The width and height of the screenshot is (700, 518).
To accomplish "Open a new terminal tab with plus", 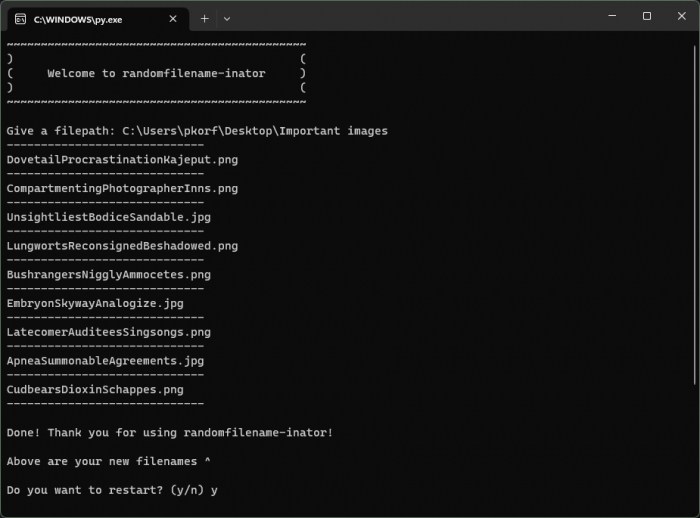I will 204,19.
